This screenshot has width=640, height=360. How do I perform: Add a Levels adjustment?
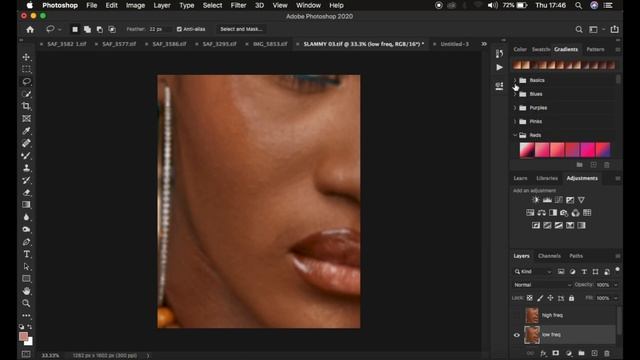(547, 200)
